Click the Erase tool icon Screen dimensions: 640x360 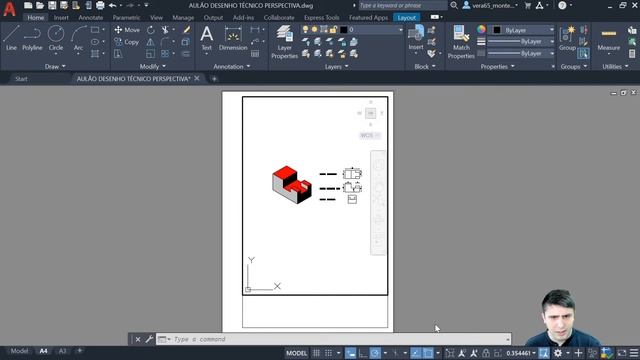coord(187,30)
